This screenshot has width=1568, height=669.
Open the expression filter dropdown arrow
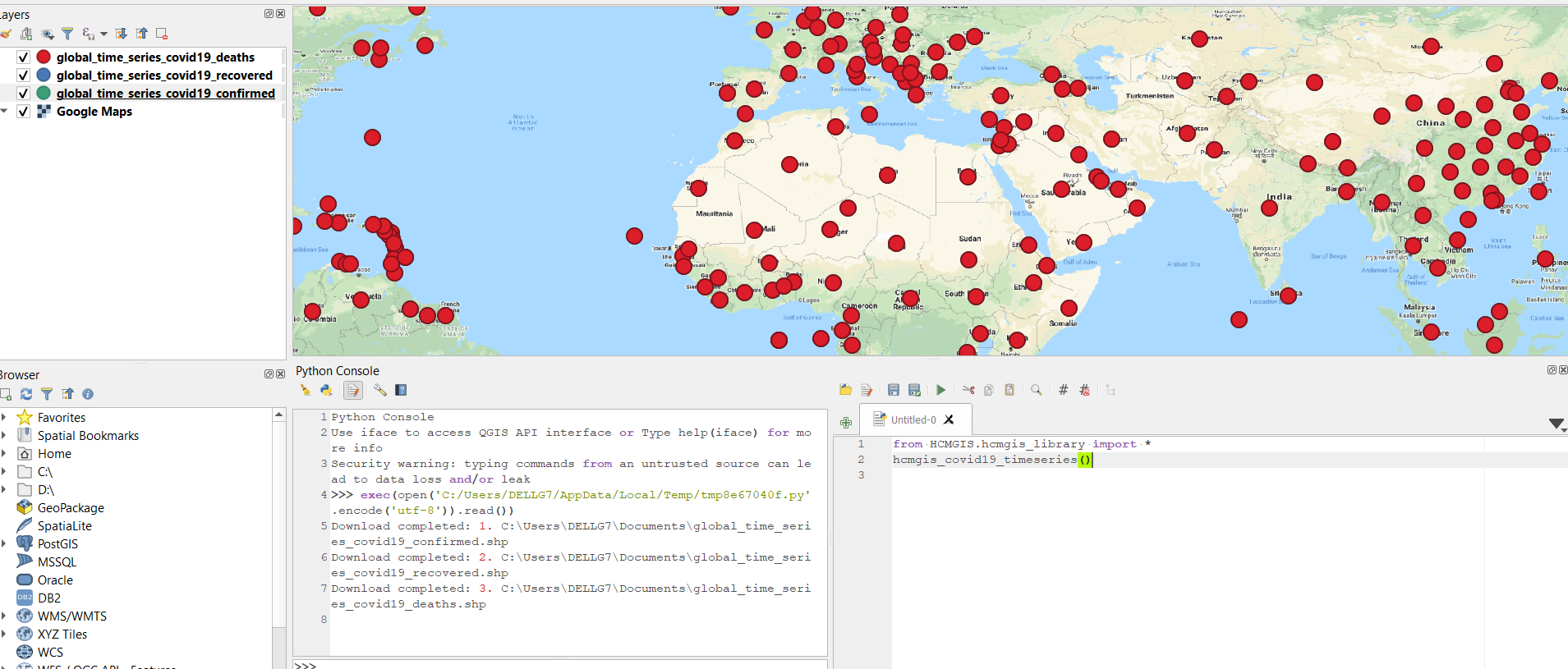coord(103,34)
